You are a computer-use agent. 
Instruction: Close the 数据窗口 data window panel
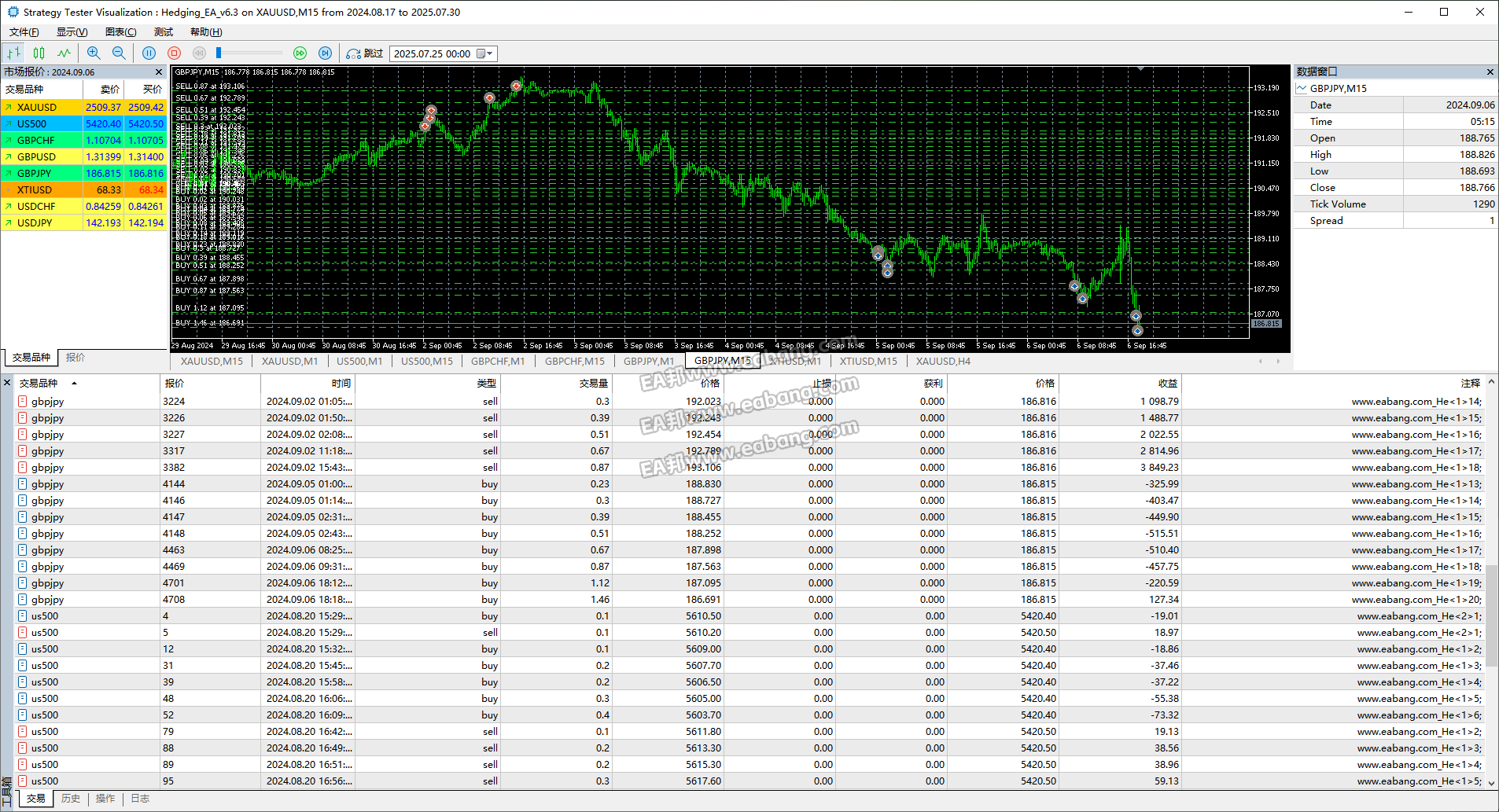pos(1490,72)
